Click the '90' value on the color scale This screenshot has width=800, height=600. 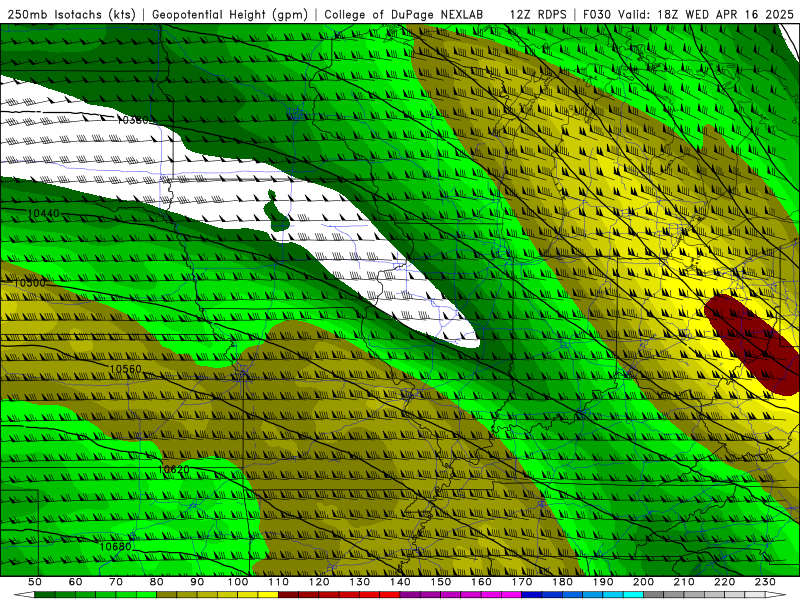tap(197, 582)
